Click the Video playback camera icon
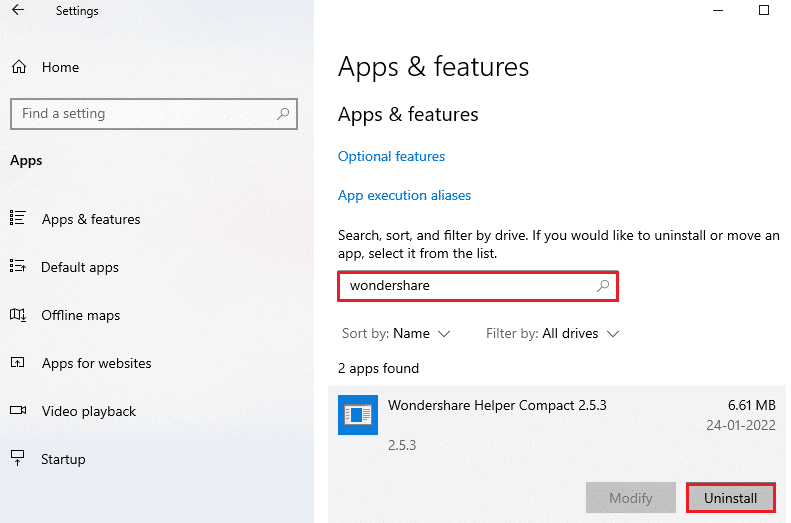Viewport: 791px width, 523px height. pos(18,410)
